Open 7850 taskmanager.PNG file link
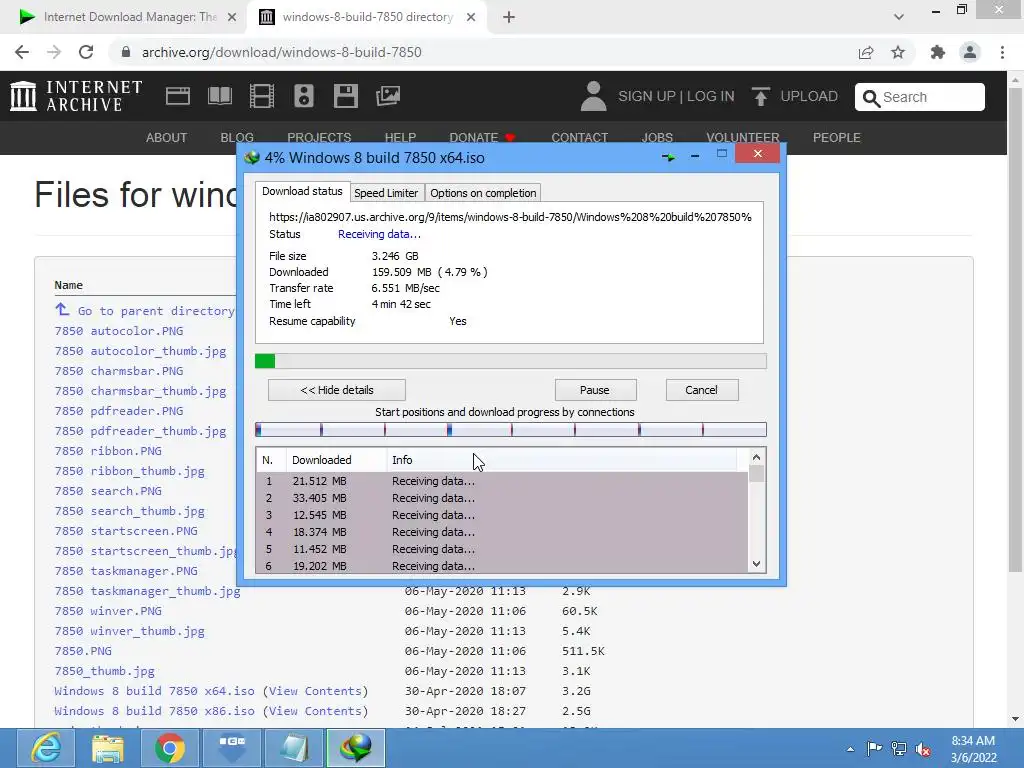Viewport: 1024px width, 768px height. click(x=126, y=571)
